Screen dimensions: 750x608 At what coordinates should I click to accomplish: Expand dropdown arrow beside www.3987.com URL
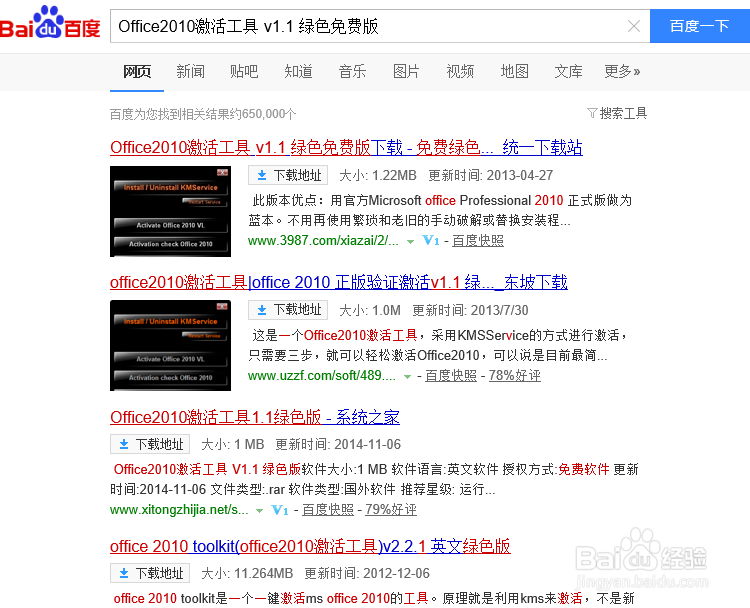click(x=410, y=242)
